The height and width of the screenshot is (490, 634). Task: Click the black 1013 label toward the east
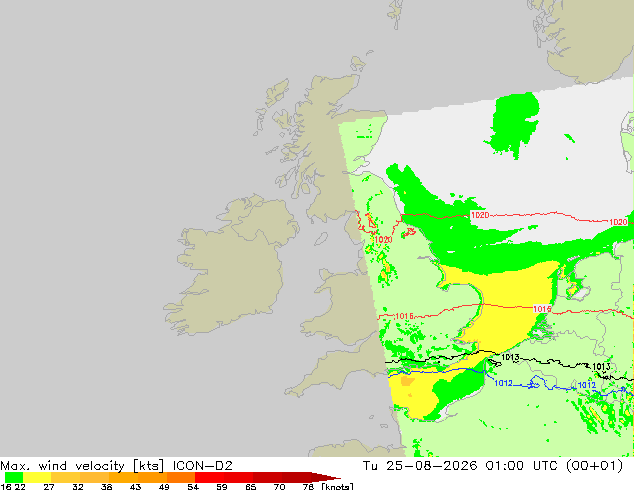(601, 367)
